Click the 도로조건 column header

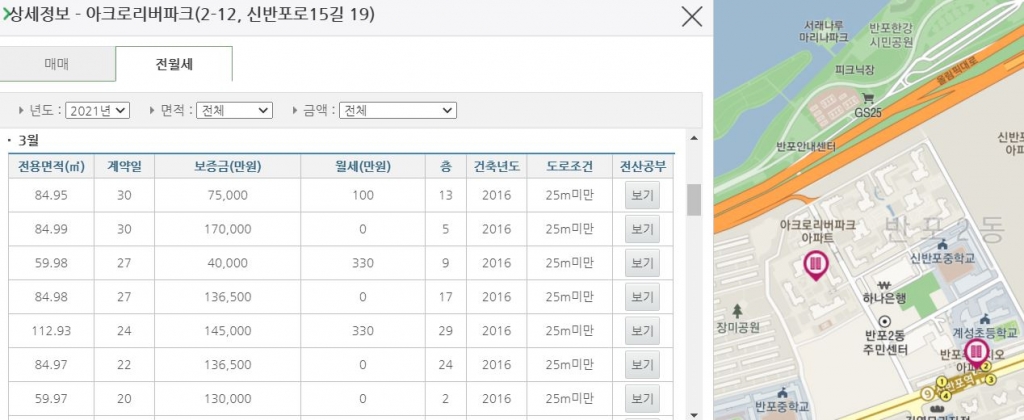(x=569, y=166)
